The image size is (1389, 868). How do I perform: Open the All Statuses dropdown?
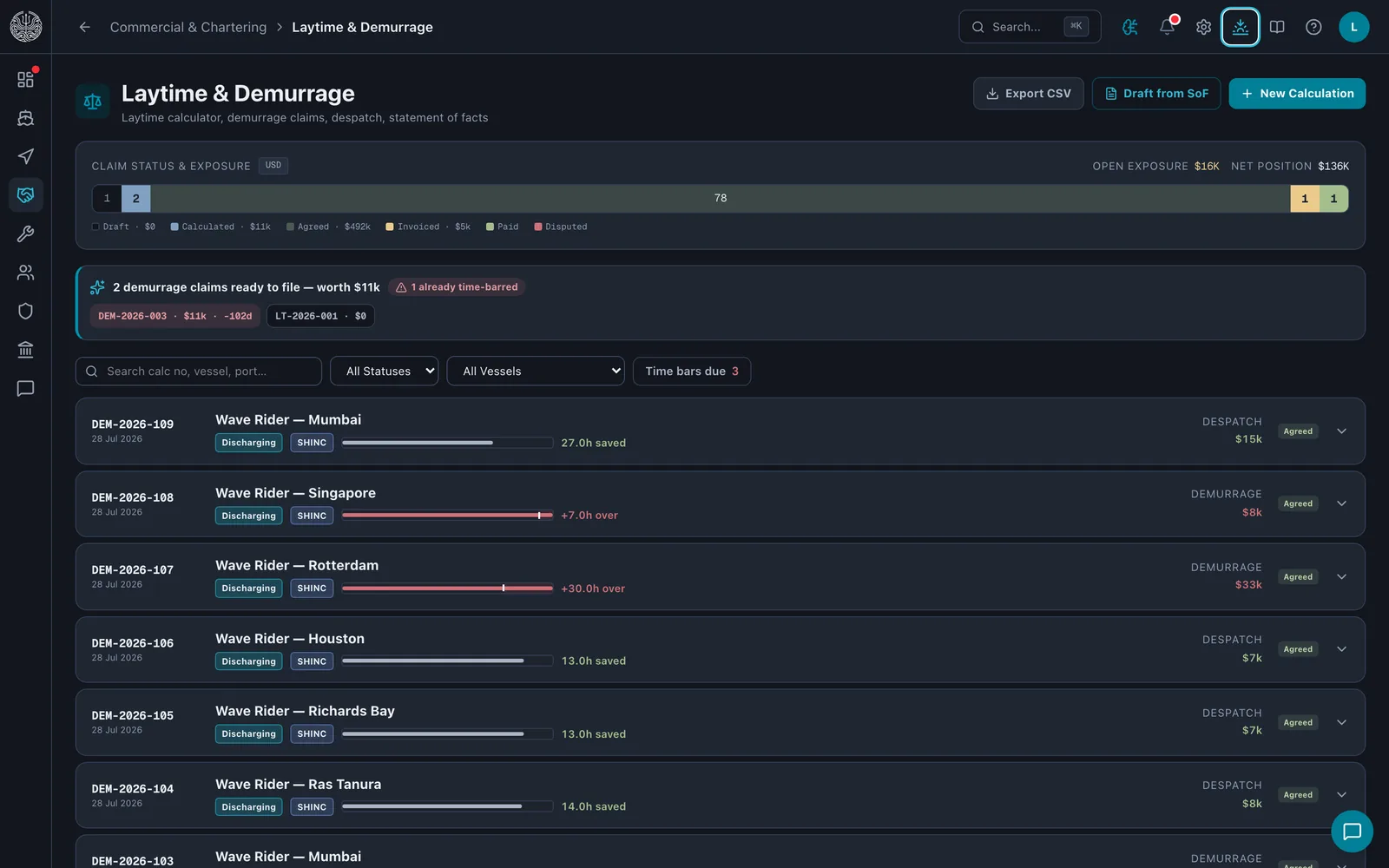pos(385,372)
